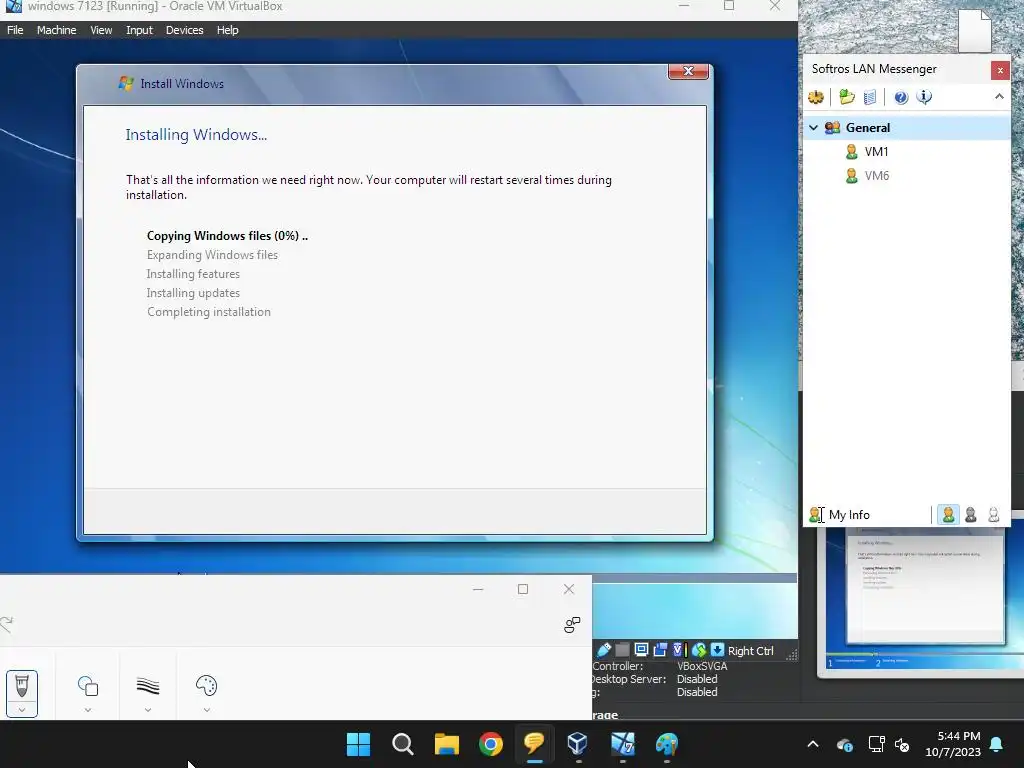
Task: Expand the Size dropdown in Paint
Action: click(x=148, y=710)
